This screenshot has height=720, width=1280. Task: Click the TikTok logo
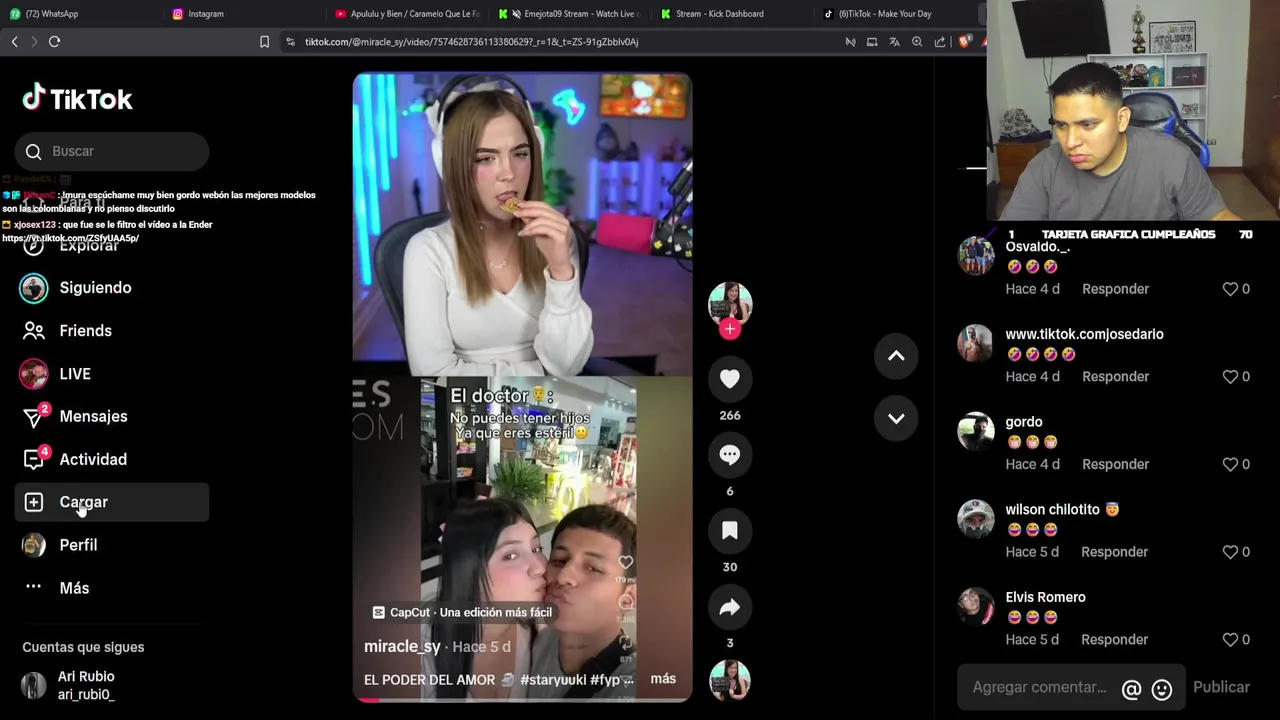(x=77, y=98)
